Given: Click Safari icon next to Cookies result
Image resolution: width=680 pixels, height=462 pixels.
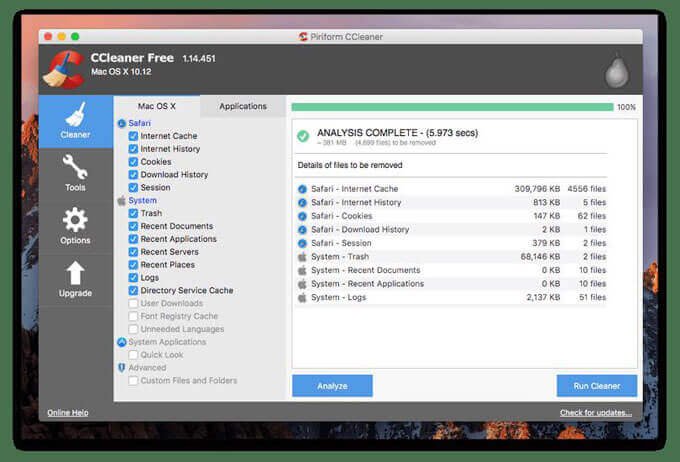Looking at the screenshot, I should point(302,216).
